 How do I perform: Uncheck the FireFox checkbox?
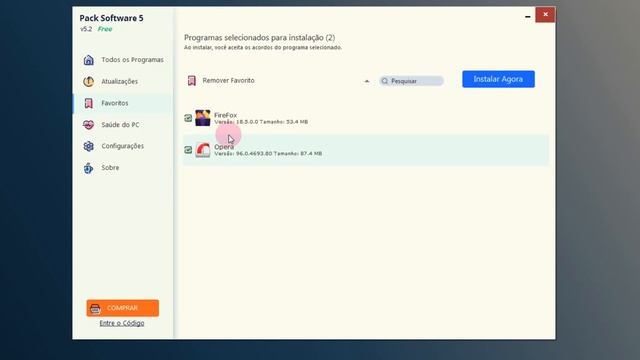click(x=188, y=118)
